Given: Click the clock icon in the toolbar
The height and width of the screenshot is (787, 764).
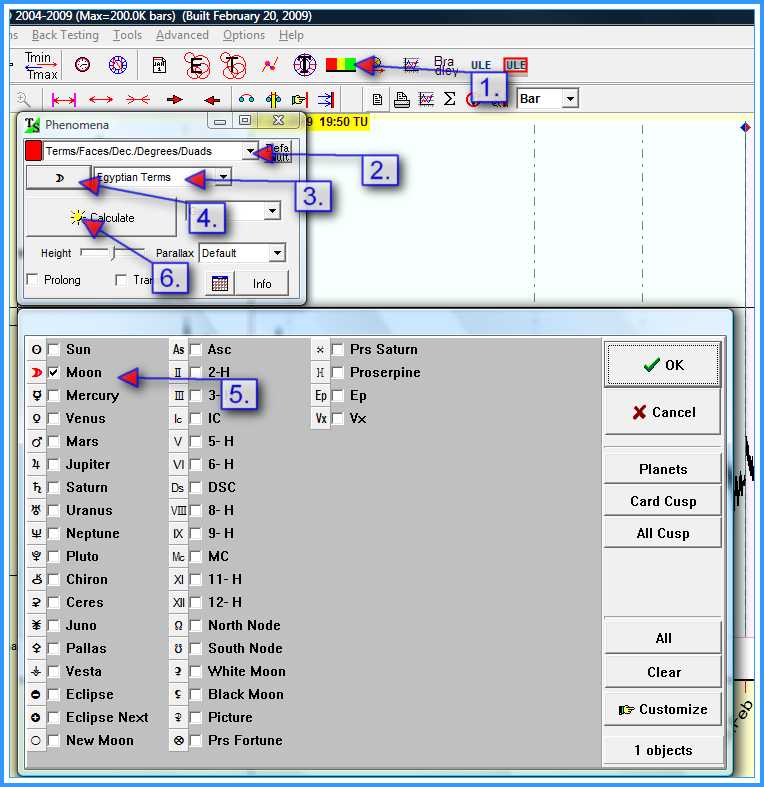Looking at the screenshot, I should pos(82,65).
